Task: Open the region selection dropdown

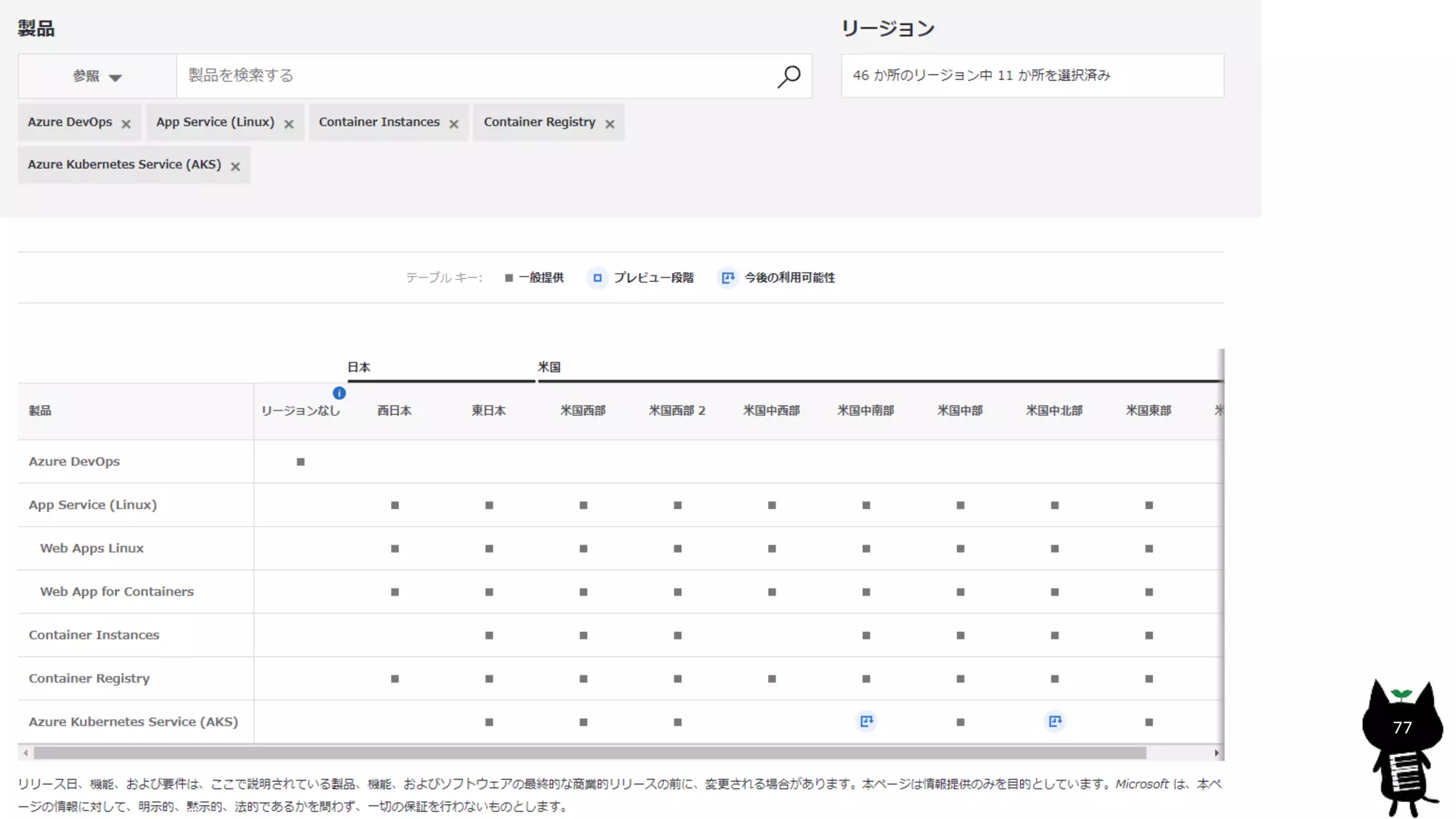Action: click(x=1032, y=75)
